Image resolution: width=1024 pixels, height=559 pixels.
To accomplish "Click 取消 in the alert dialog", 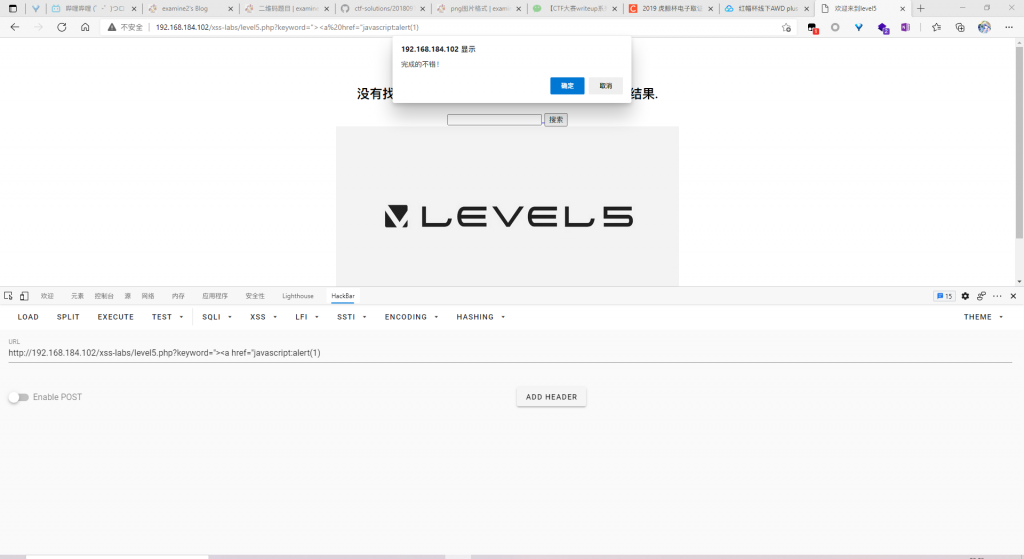I will point(606,86).
